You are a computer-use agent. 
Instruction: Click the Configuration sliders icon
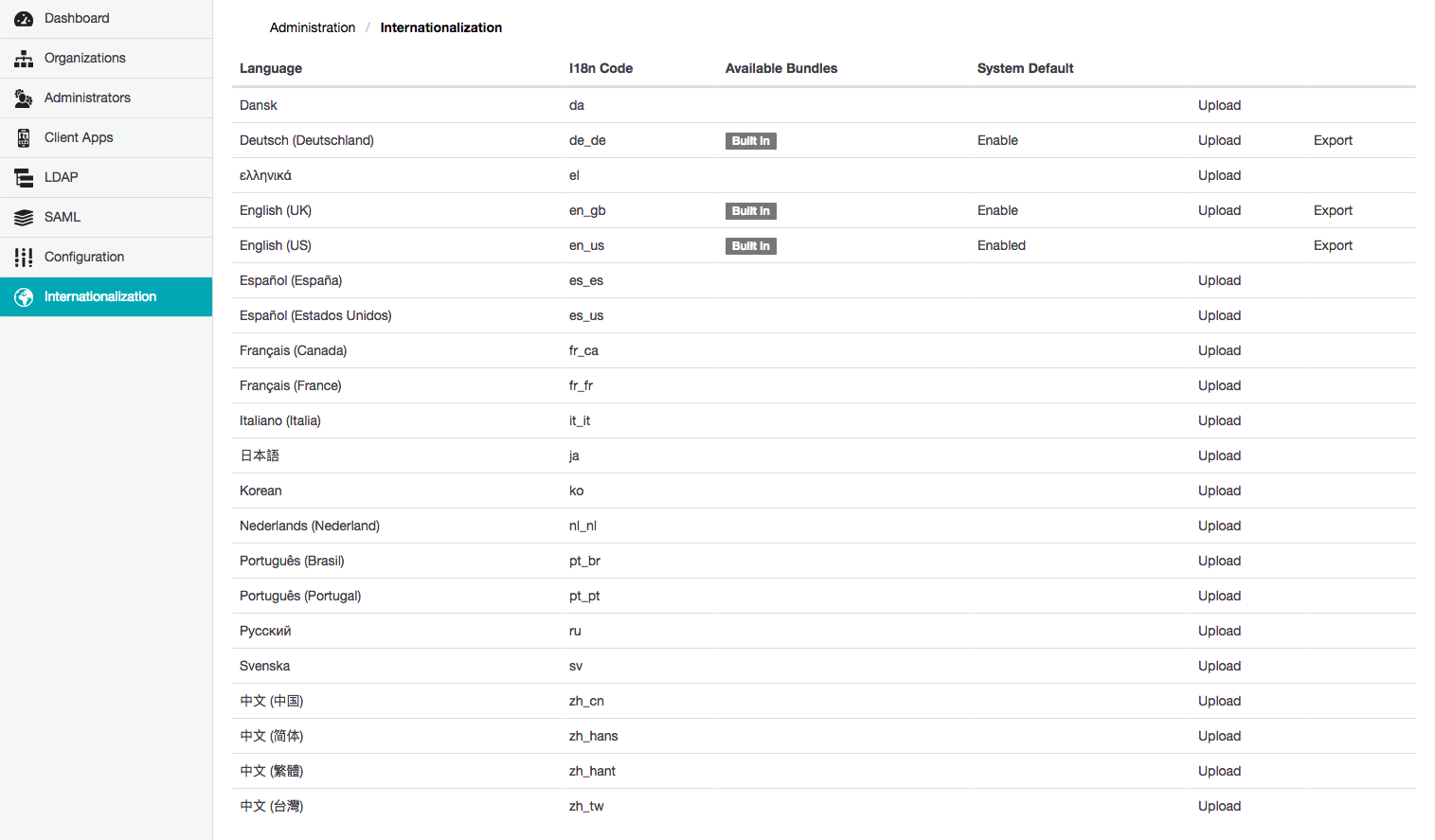point(24,258)
